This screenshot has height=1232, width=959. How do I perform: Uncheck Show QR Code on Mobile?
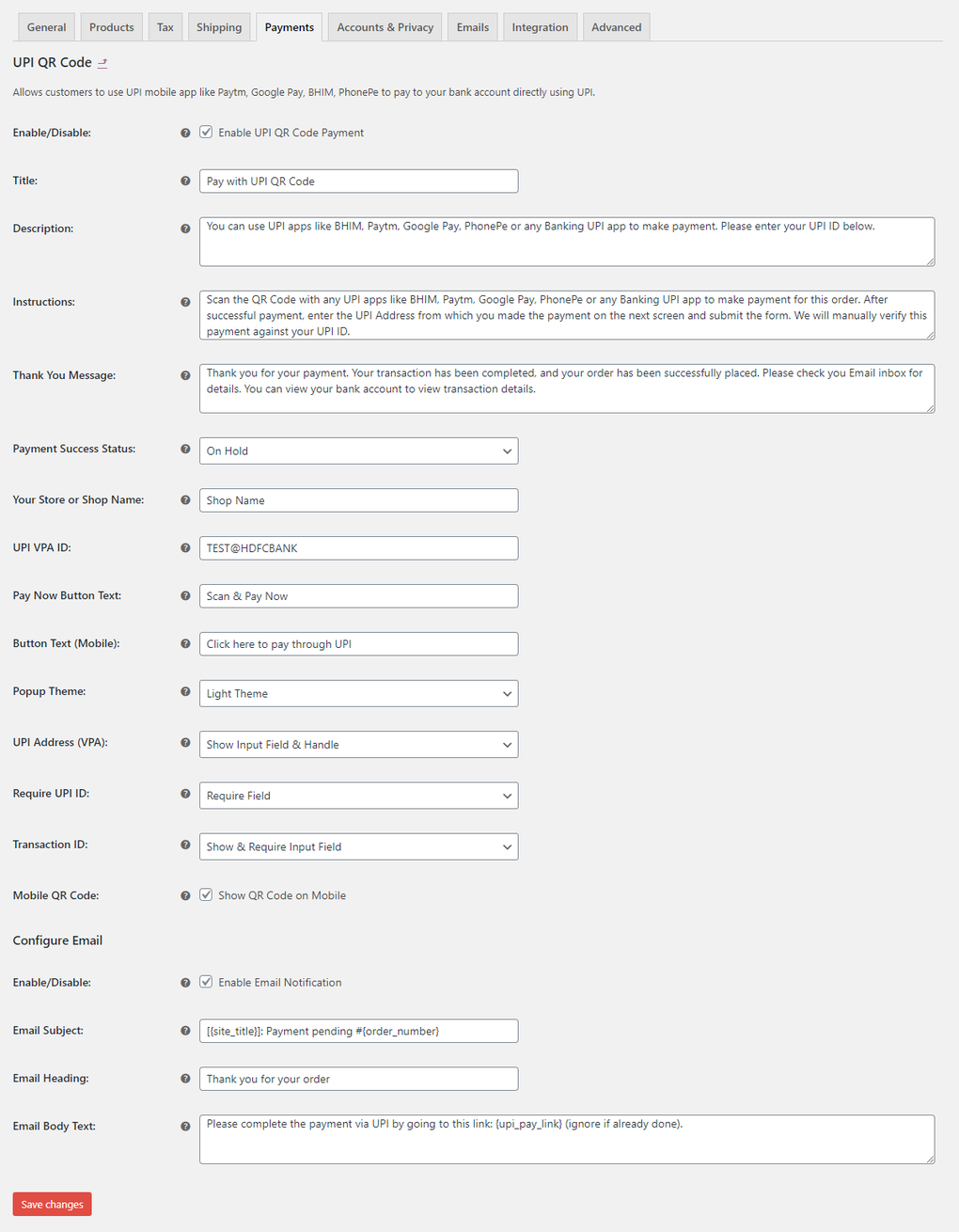[x=206, y=895]
